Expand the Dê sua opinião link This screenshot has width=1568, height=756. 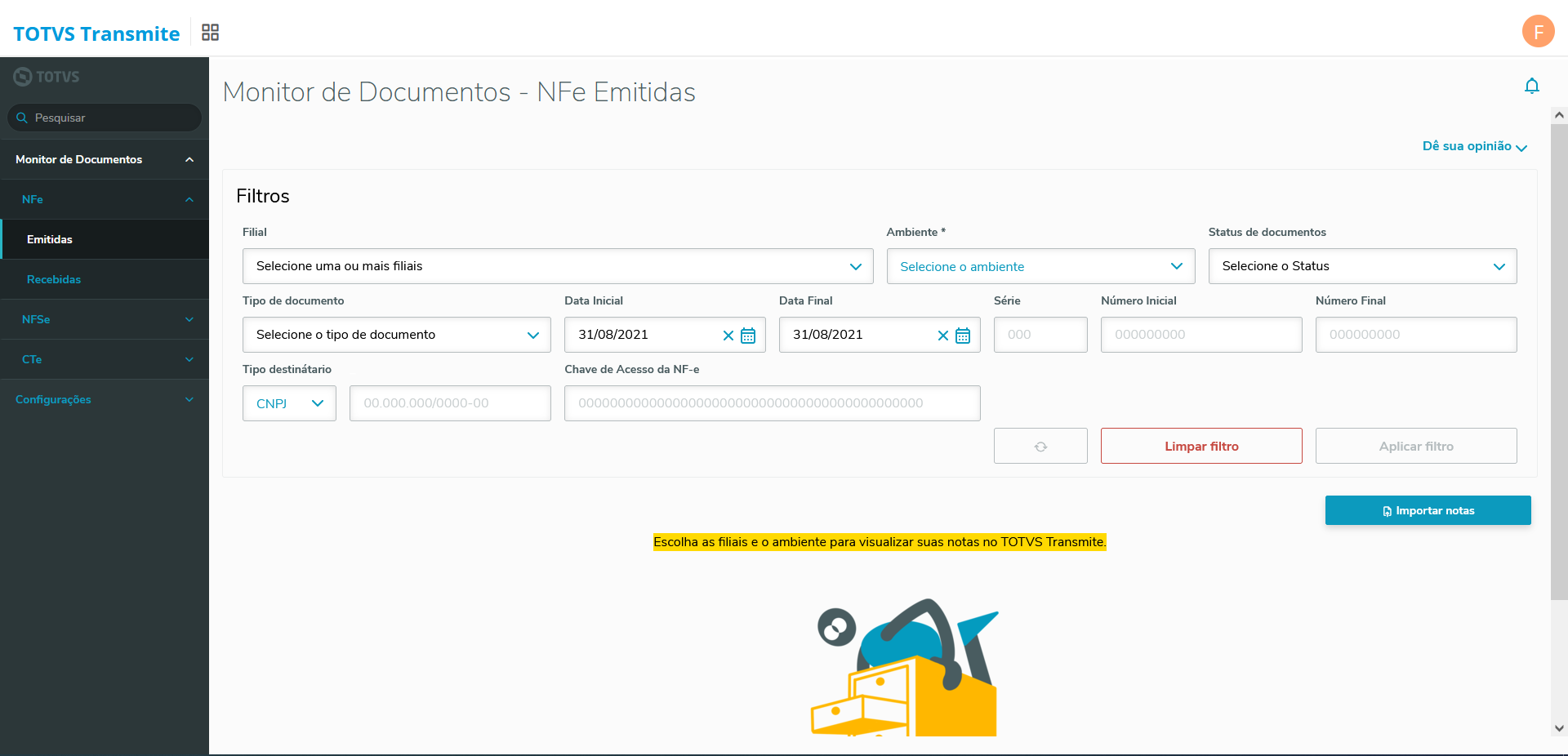(x=1475, y=146)
